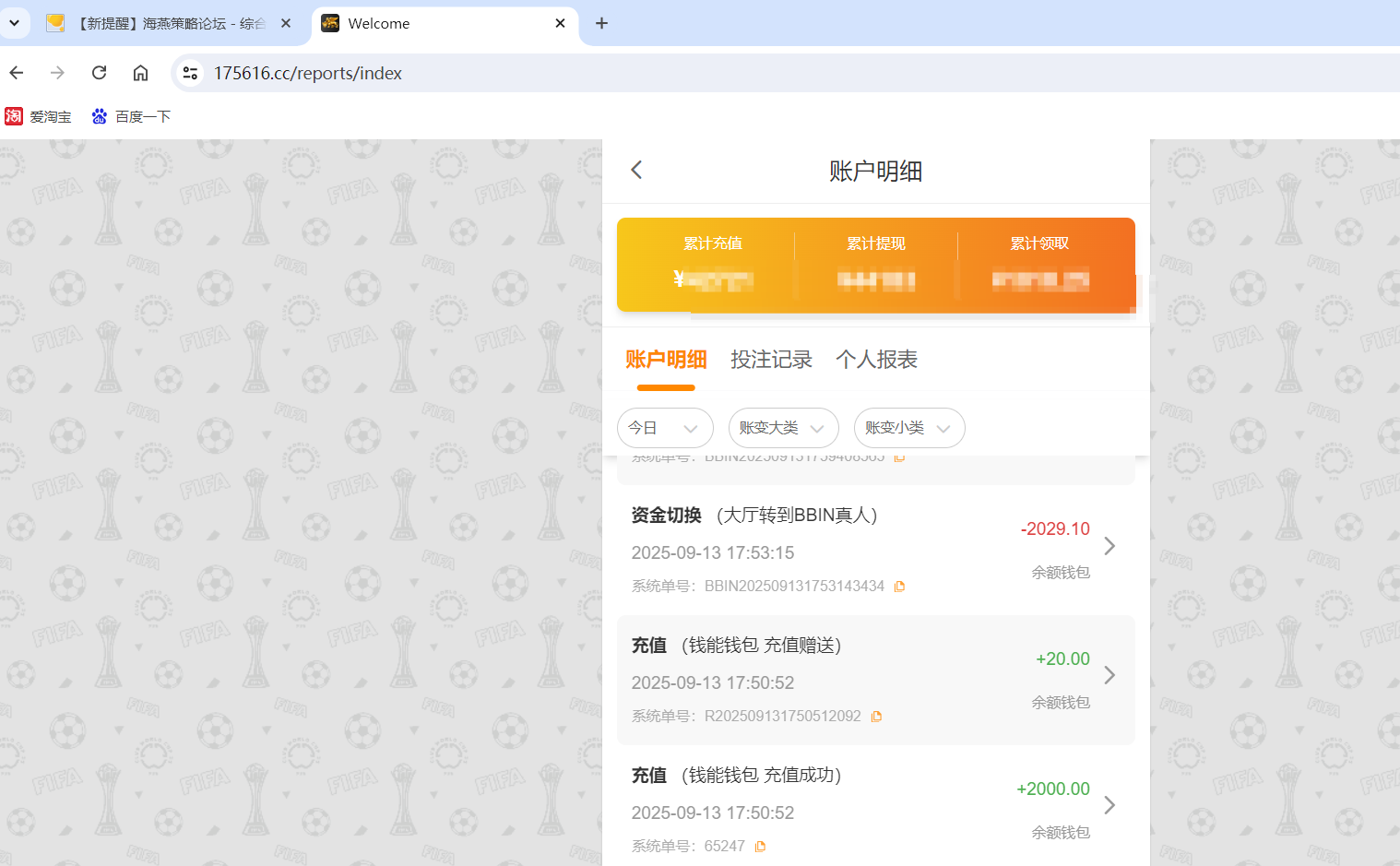The image size is (1400, 866).
Task: Select the 账户明细 tab
Action: tap(667, 360)
